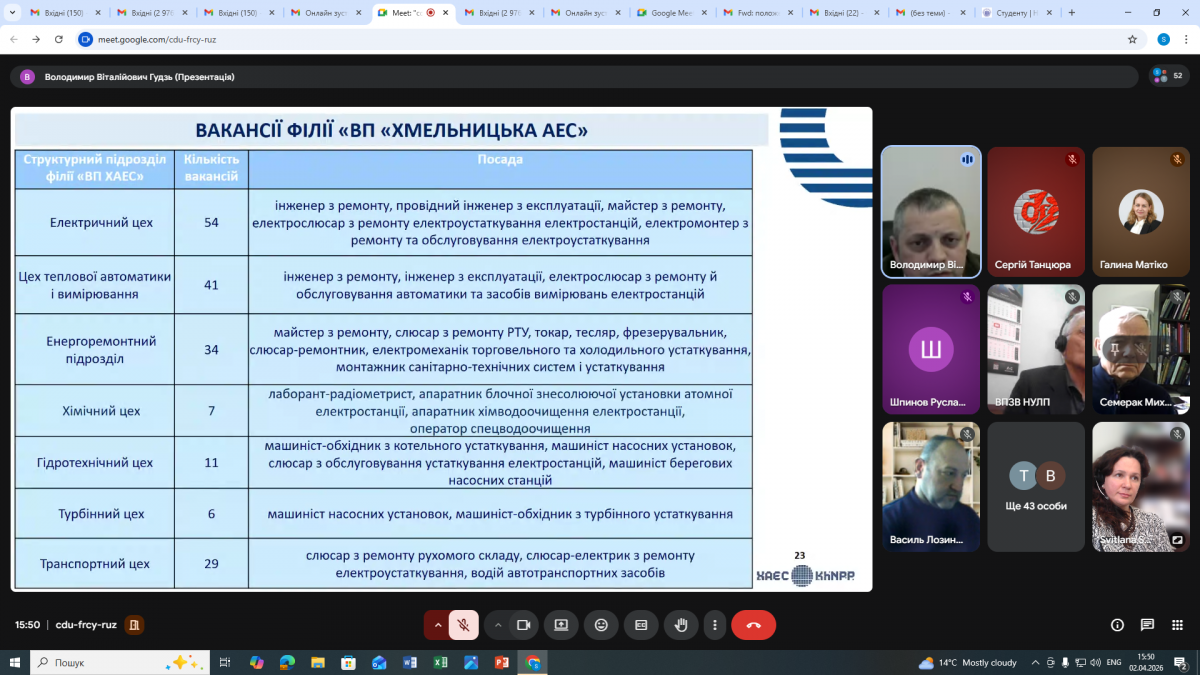This screenshot has height=675, width=1200.
Task: Open more options three-dot menu in Meet
Action: (714, 625)
